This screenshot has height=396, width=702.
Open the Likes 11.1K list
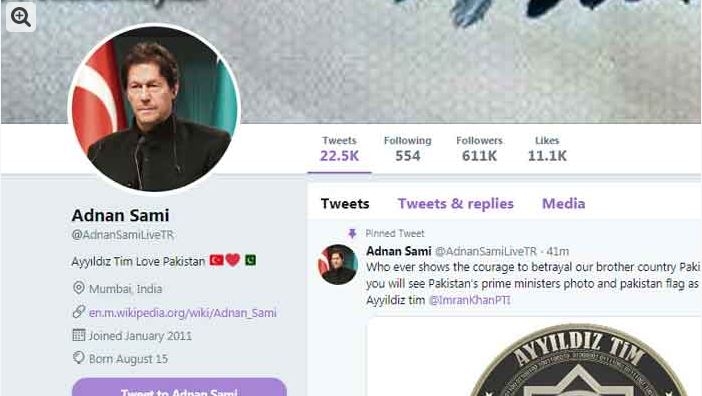click(547, 149)
